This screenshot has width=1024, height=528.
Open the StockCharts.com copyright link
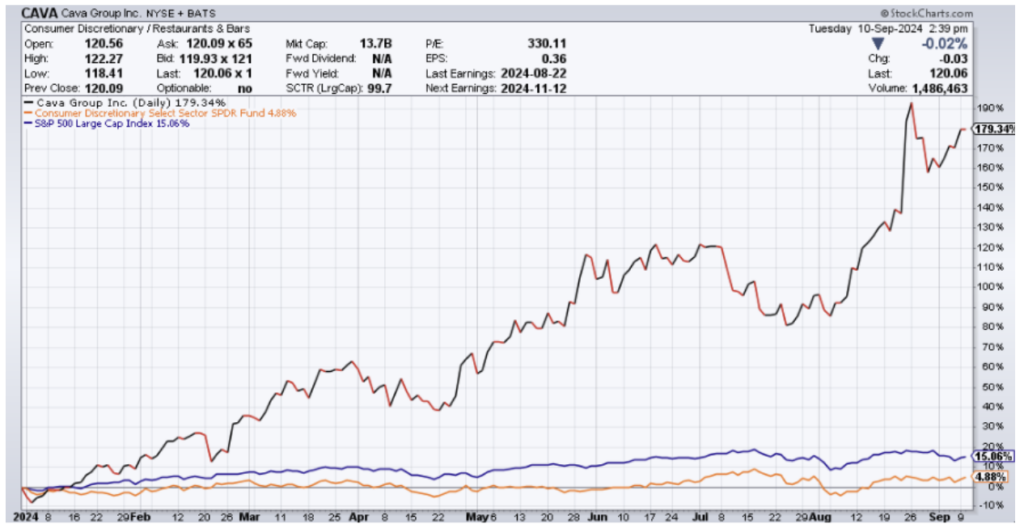click(x=926, y=13)
